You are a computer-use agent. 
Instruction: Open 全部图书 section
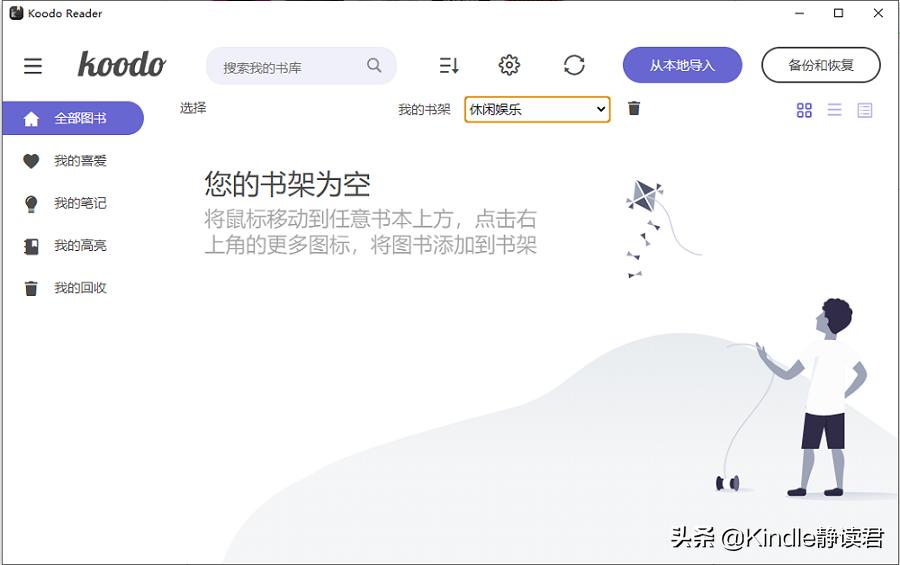click(73, 118)
